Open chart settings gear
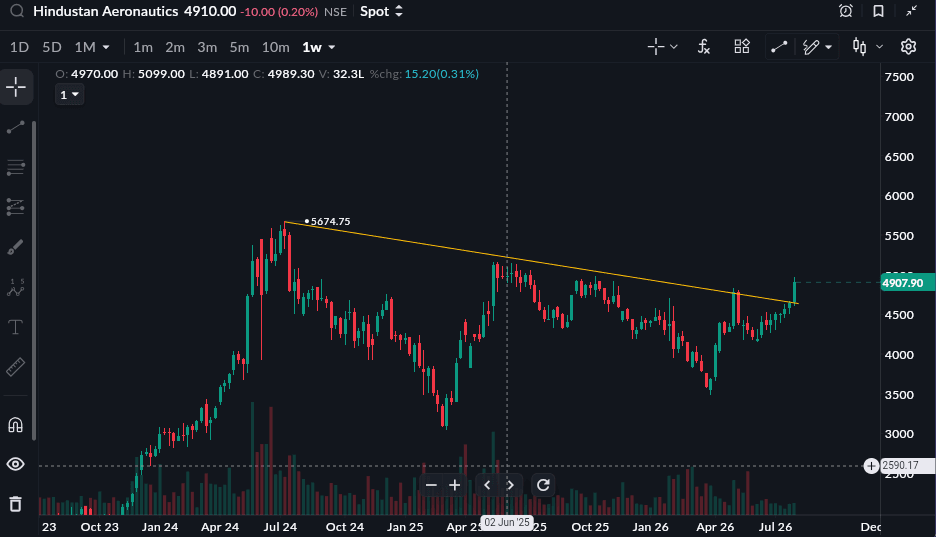The height and width of the screenshot is (537, 936). pos(908,47)
